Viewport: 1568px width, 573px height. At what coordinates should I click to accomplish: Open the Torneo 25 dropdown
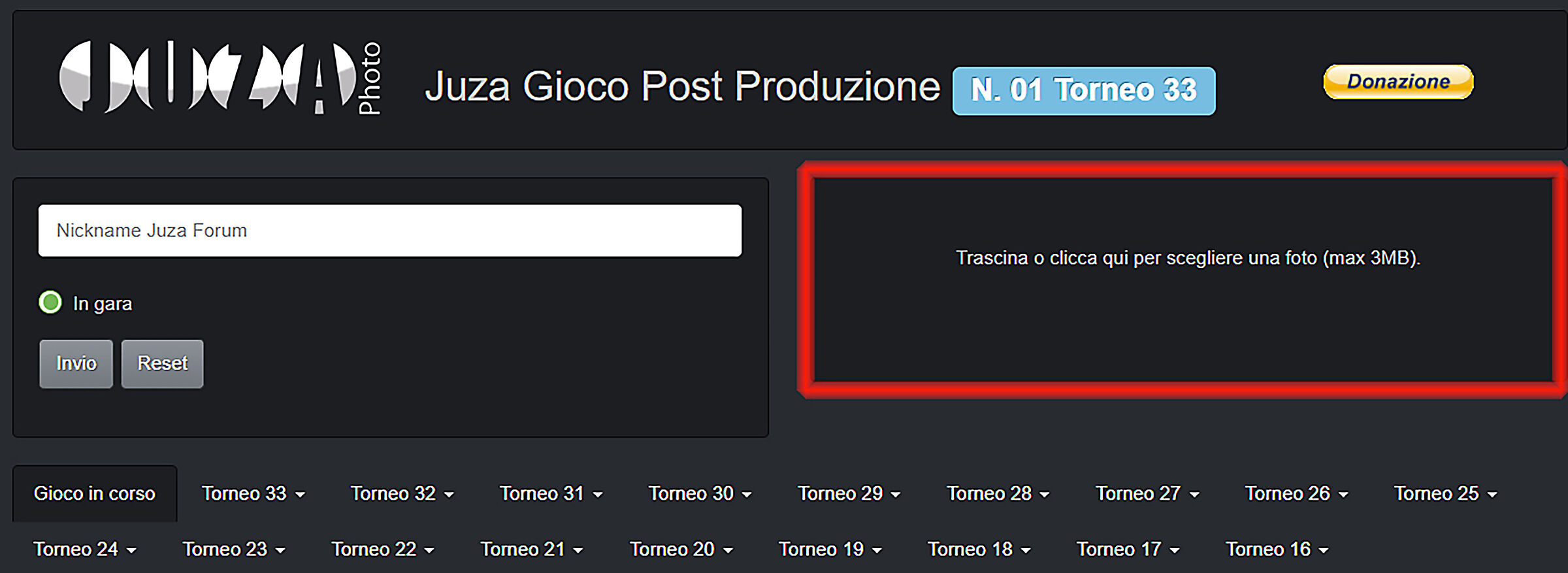point(1445,493)
